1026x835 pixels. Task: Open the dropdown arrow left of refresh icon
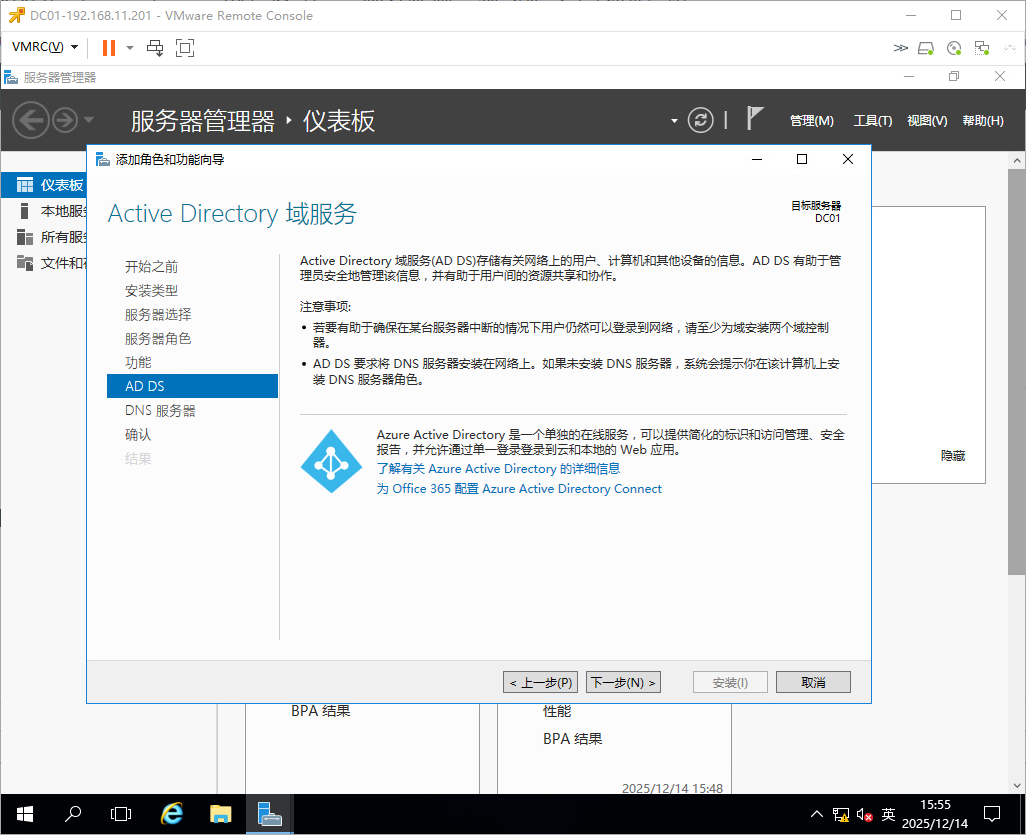(x=674, y=121)
